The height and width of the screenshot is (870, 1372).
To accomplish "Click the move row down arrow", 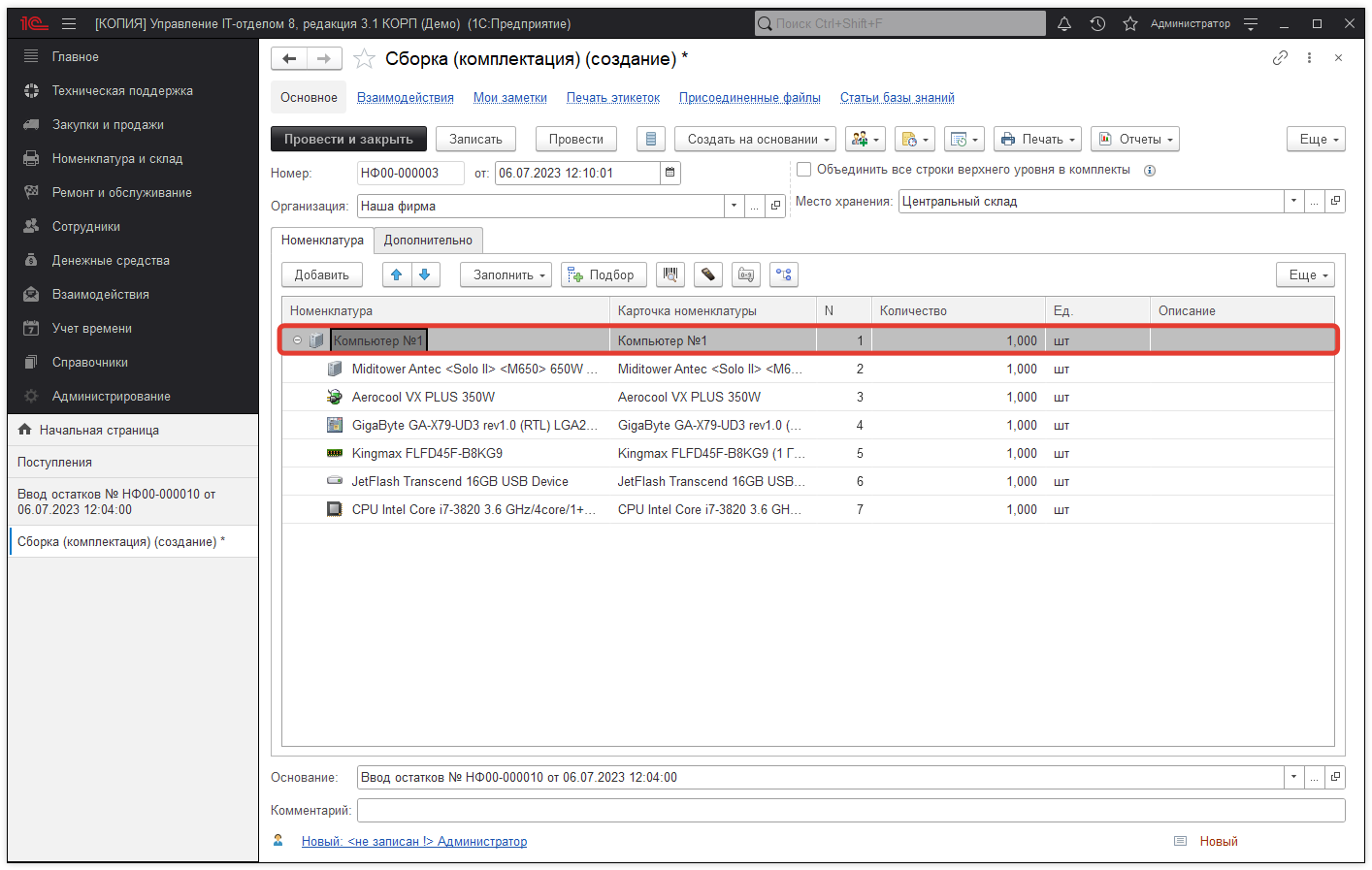I will click(424, 274).
